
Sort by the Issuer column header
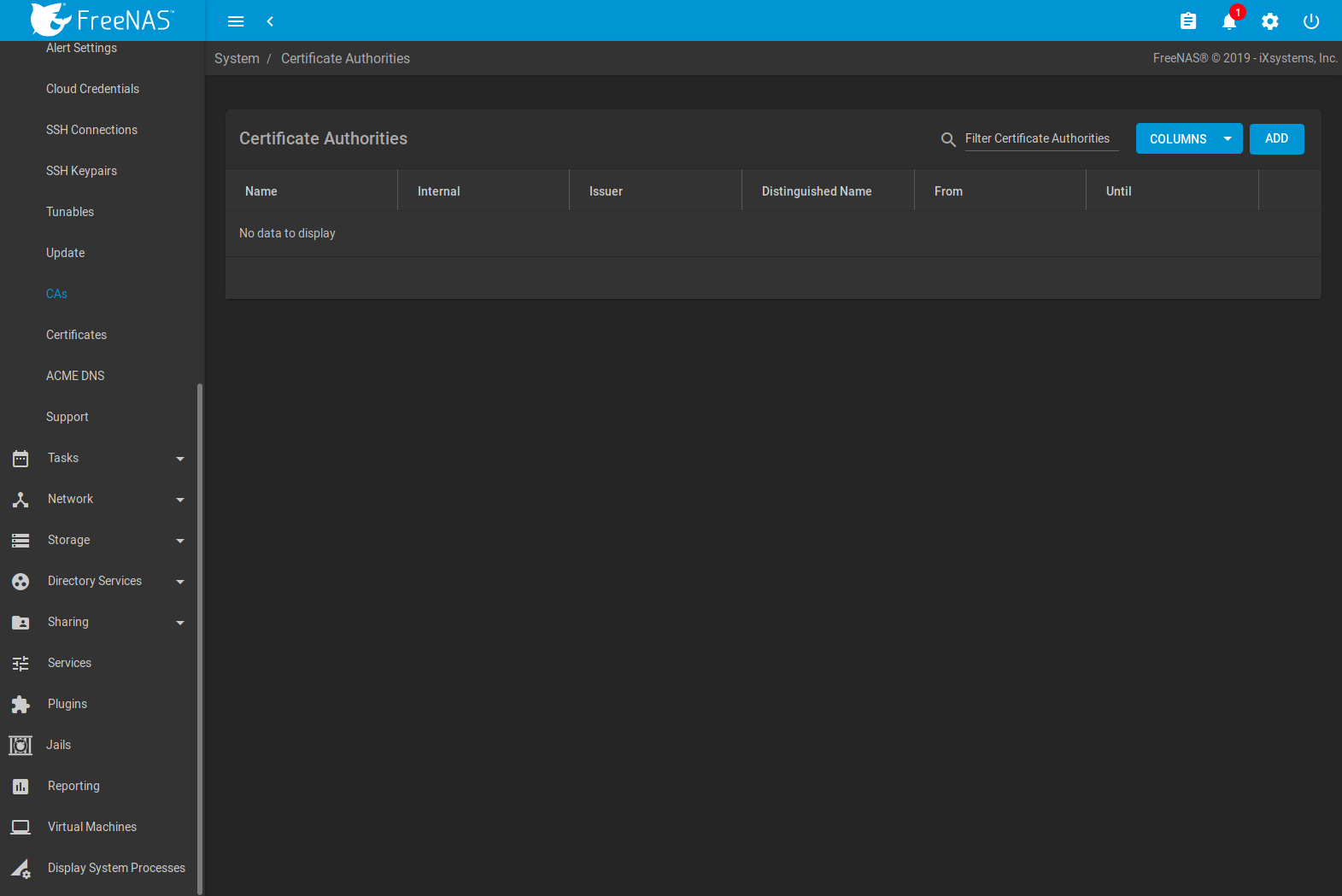coord(606,191)
